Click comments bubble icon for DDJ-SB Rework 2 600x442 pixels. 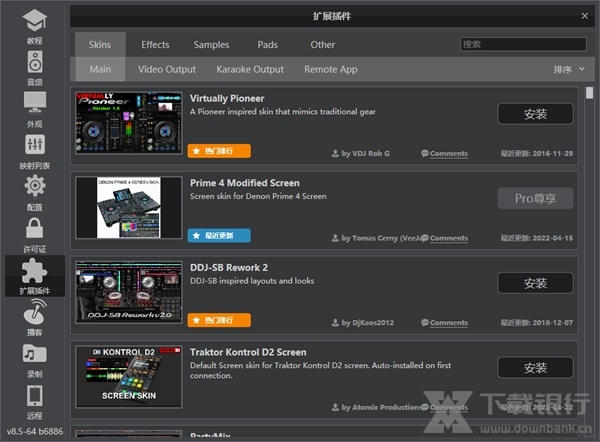425,323
